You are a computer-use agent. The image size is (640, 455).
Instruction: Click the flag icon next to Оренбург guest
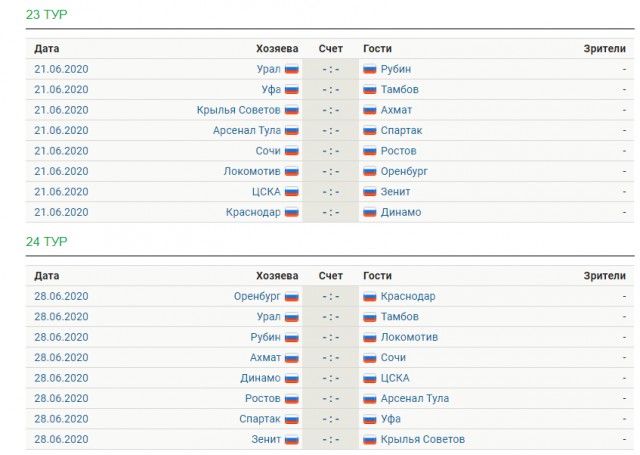click(370, 171)
